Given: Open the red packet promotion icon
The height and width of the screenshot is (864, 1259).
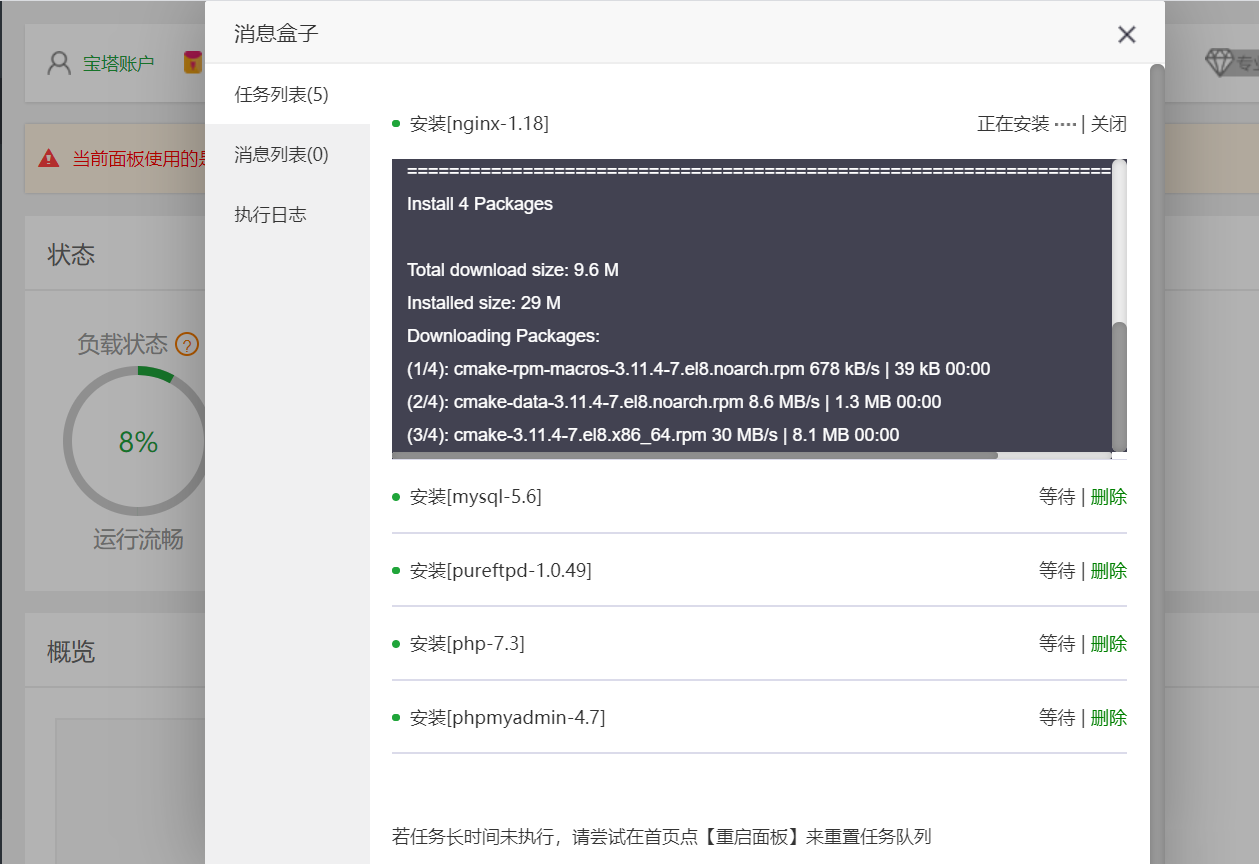Looking at the screenshot, I should pyautogui.click(x=193, y=60).
